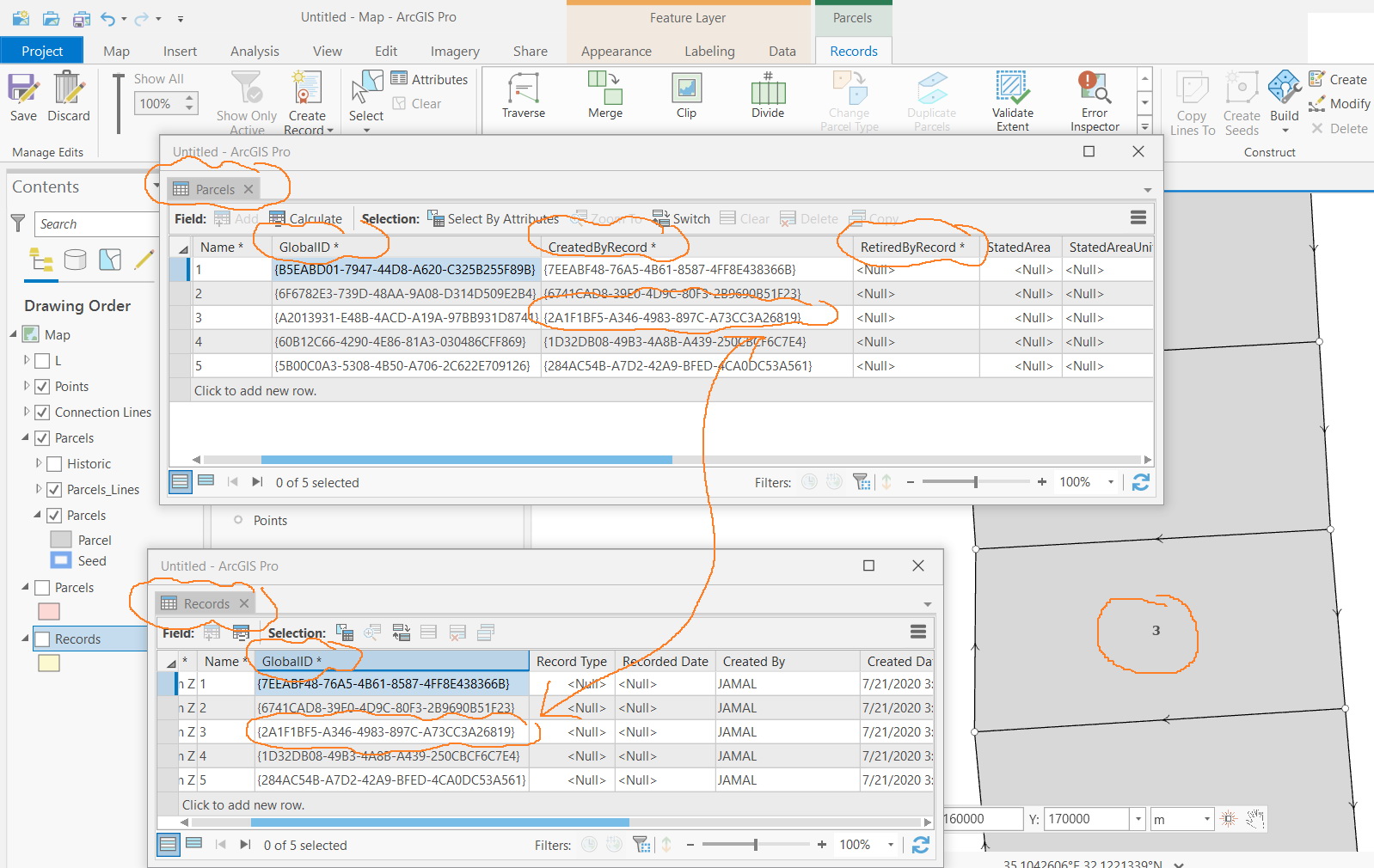The height and width of the screenshot is (868, 1374).
Task: Click the Calculate field button
Action: (x=306, y=219)
